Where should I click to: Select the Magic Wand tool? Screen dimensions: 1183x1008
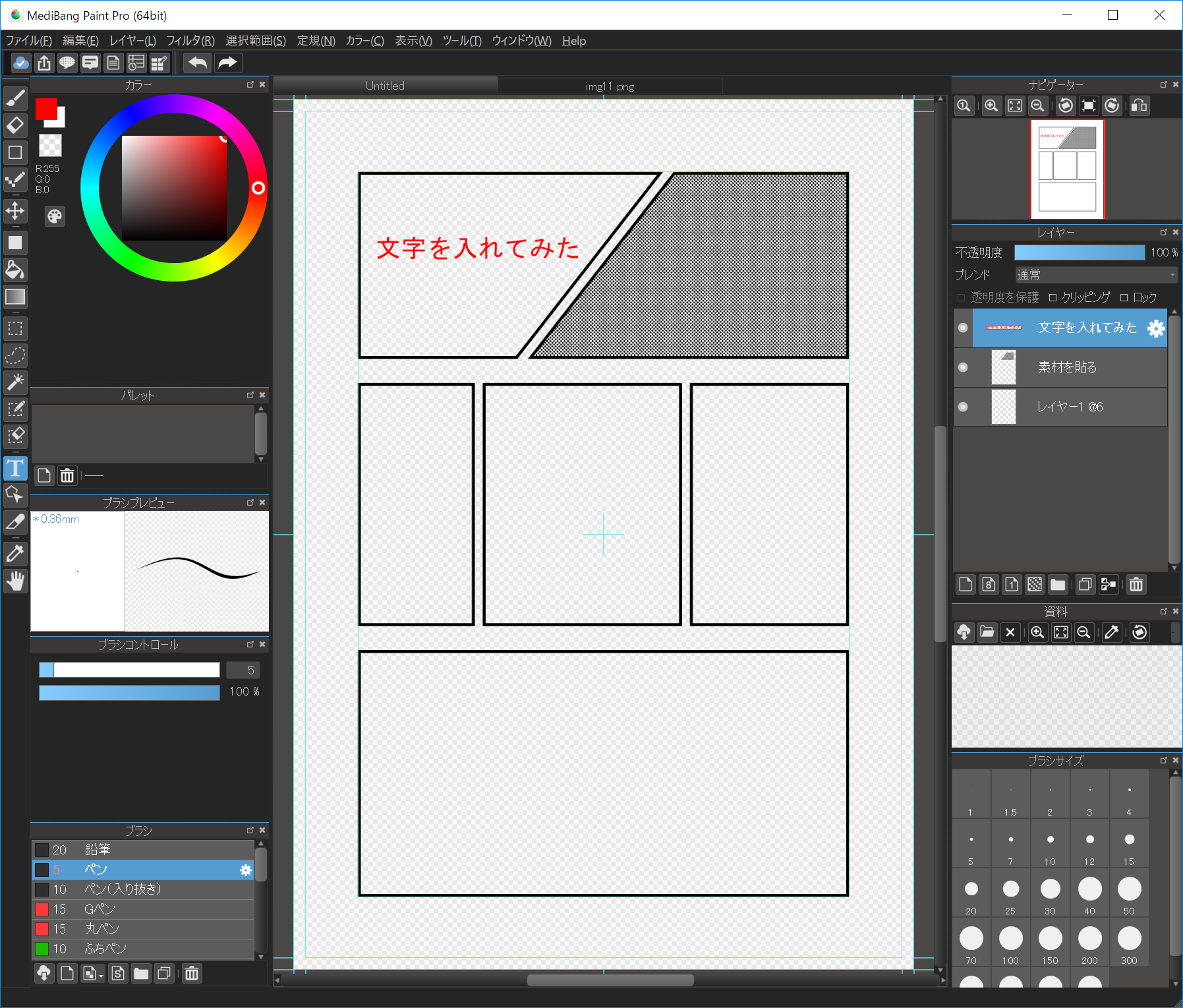pos(15,382)
